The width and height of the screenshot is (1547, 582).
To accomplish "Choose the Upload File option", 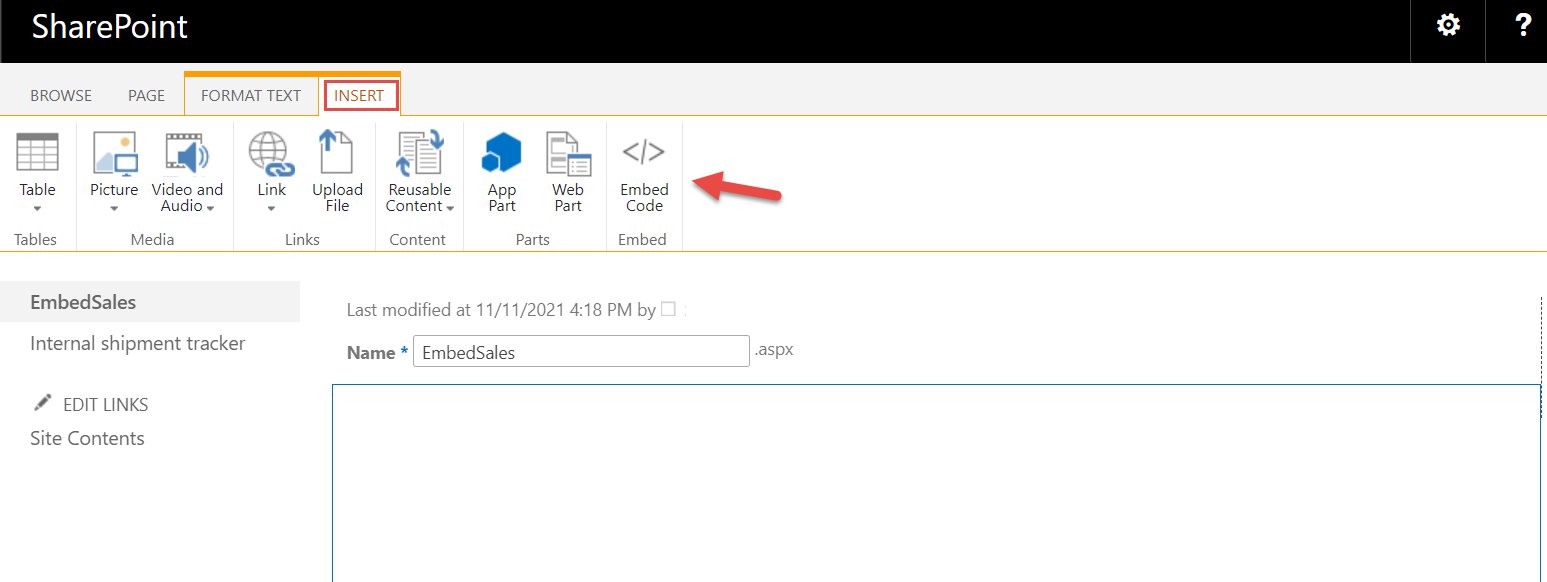I will click(337, 172).
